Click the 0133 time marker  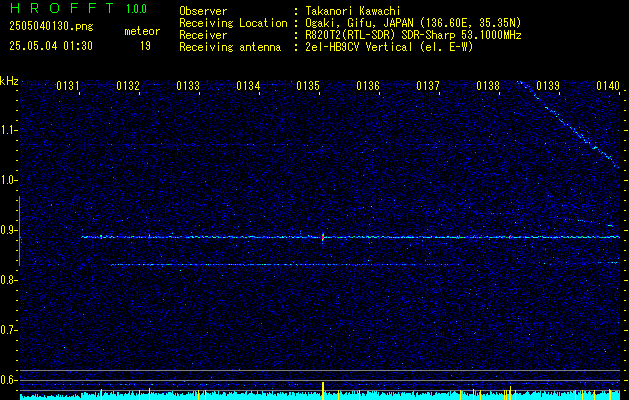click(x=188, y=86)
